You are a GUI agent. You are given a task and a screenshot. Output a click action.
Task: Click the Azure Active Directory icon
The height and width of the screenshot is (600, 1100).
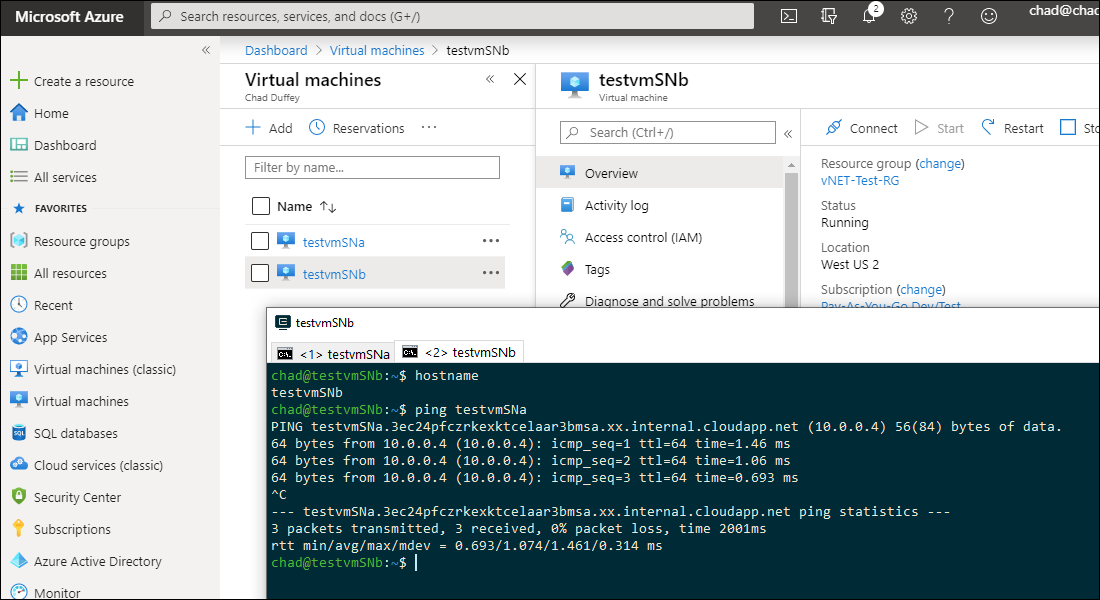pos(19,561)
